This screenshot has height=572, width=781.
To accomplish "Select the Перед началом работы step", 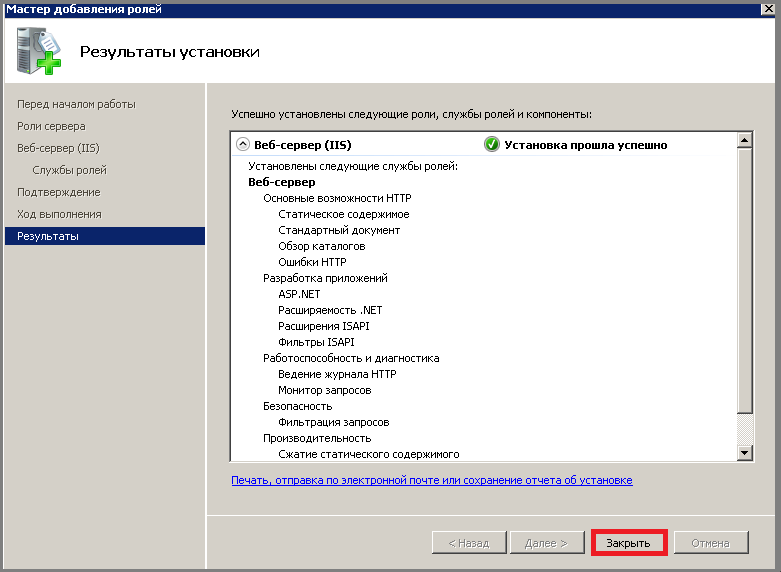I will coord(76,104).
